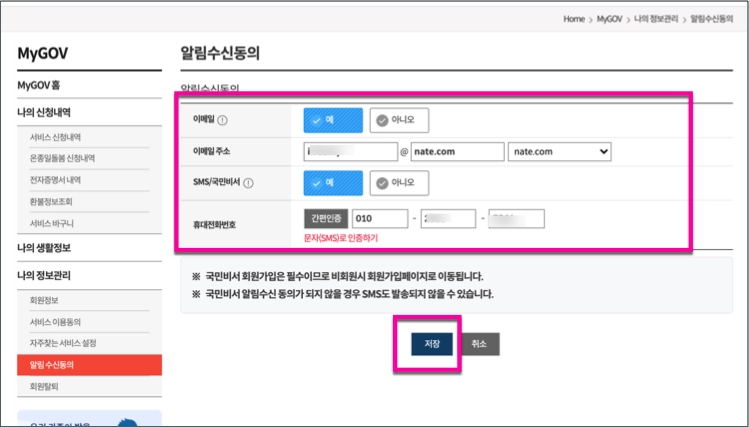749x427 pixels.
Task: Open 전자증명서 내역 in sidebar
Action: point(55,180)
